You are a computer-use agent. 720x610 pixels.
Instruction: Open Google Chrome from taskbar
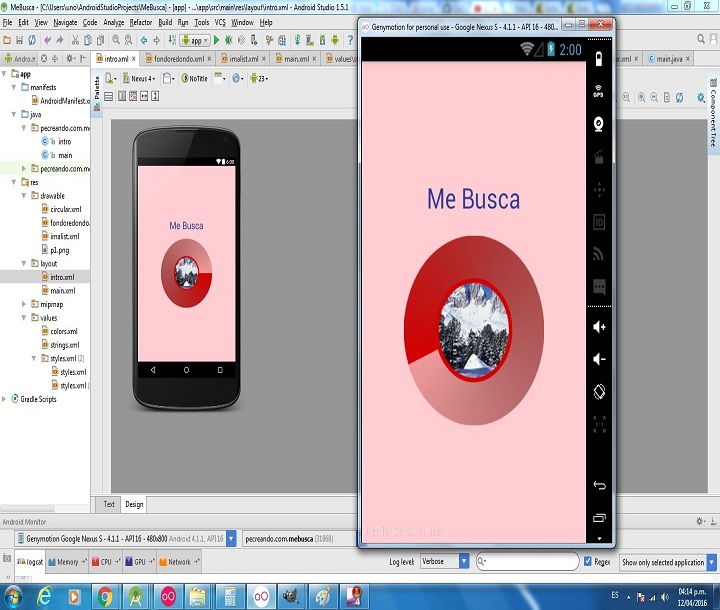[105, 597]
